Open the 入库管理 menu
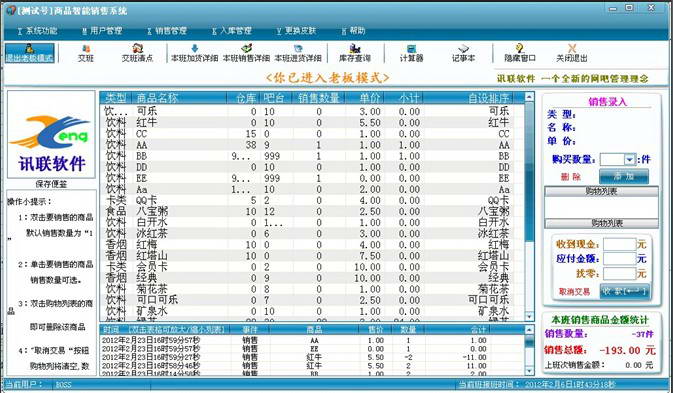The width and height of the screenshot is (673, 393). (232, 31)
